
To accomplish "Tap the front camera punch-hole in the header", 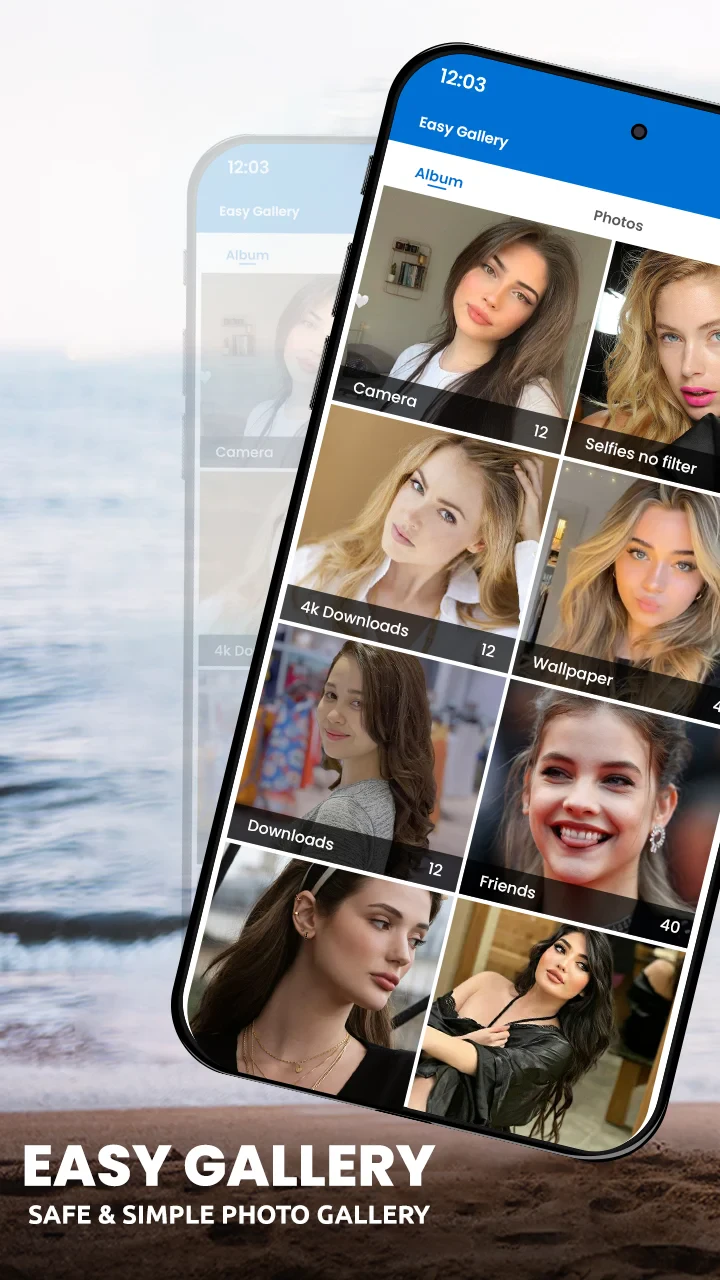I will tap(639, 132).
